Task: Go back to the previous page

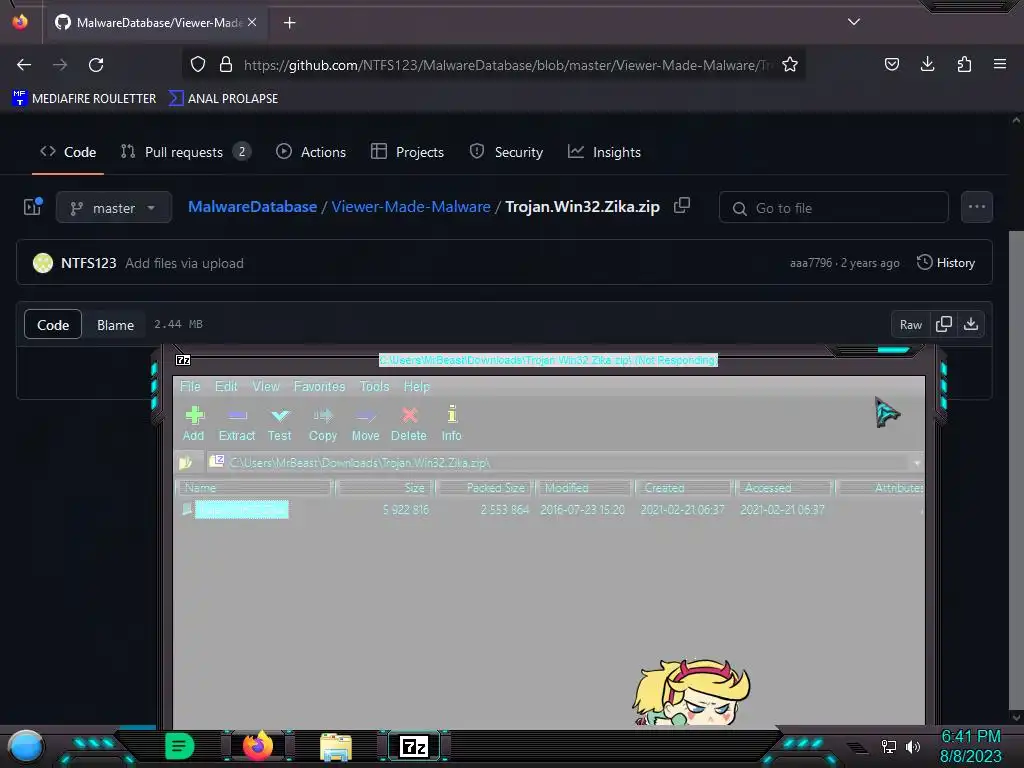Action: (24, 65)
